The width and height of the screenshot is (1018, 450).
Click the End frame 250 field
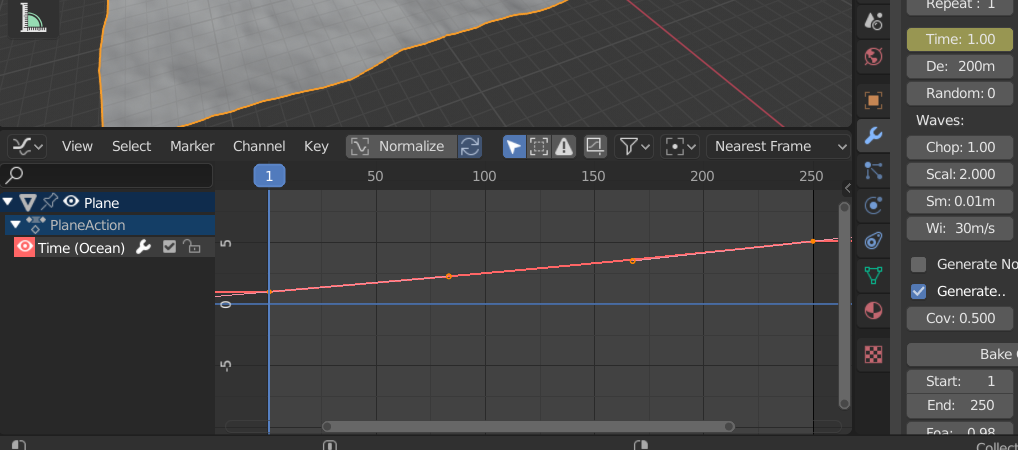point(962,405)
